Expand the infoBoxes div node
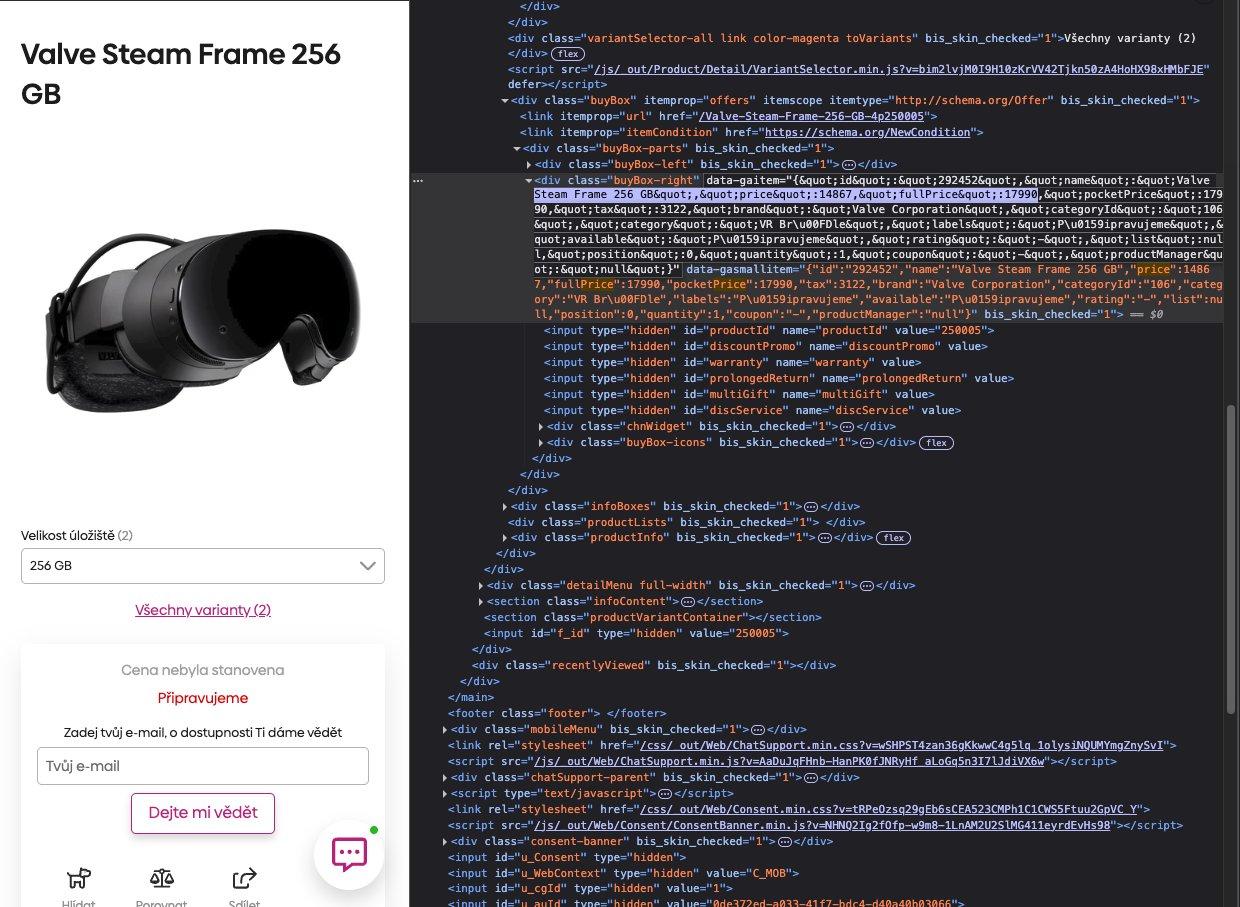Image resolution: width=1240 pixels, height=907 pixels. pyautogui.click(x=505, y=506)
